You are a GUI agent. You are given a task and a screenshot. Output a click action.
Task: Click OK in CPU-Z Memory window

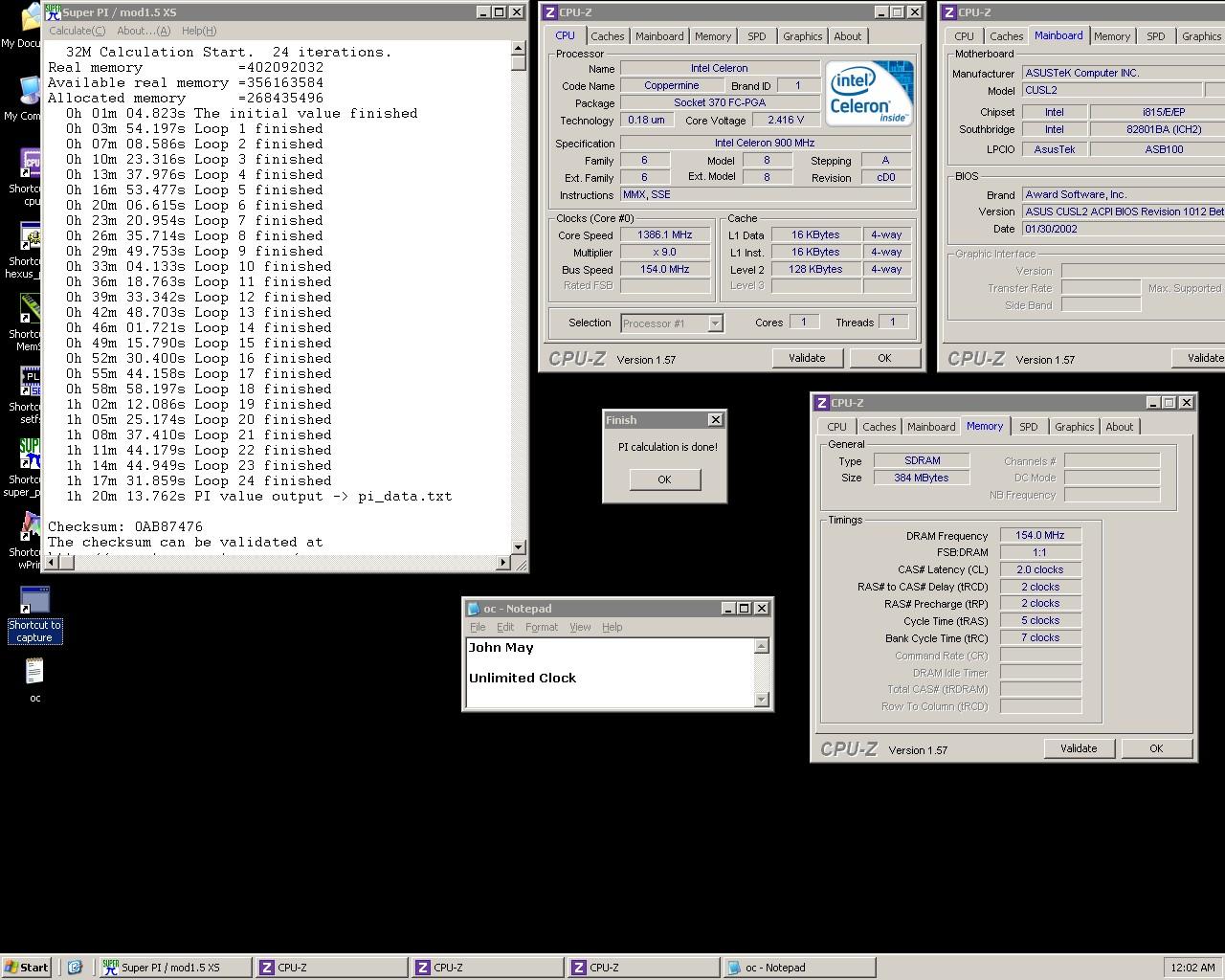click(1156, 748)
